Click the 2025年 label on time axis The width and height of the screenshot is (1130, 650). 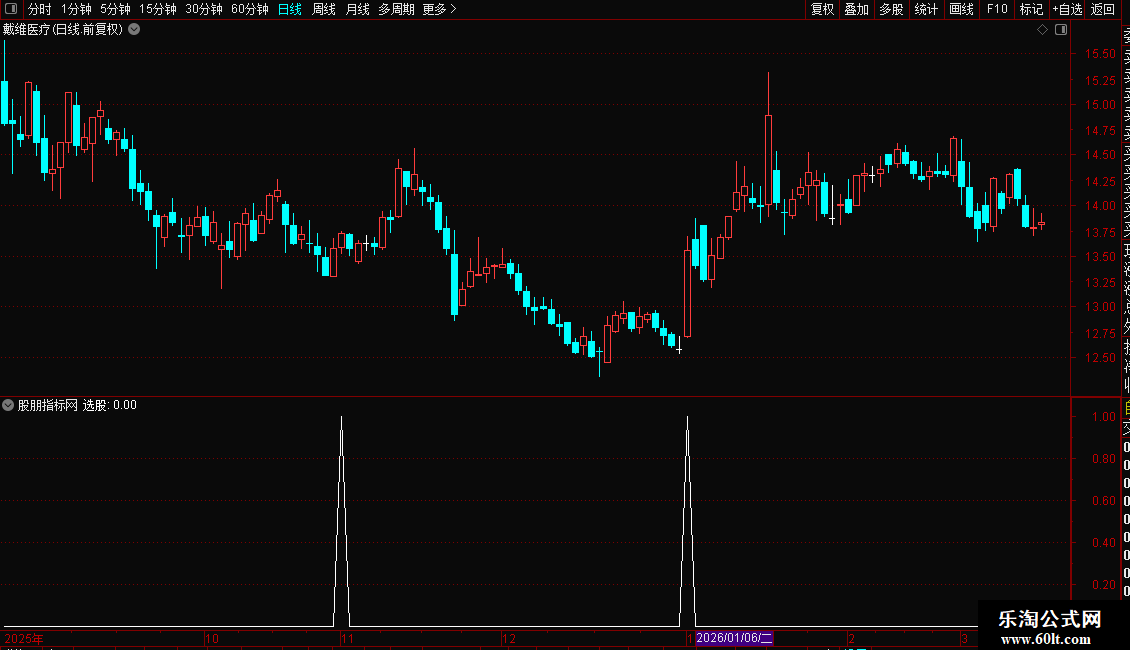click(x=24, y=638)
